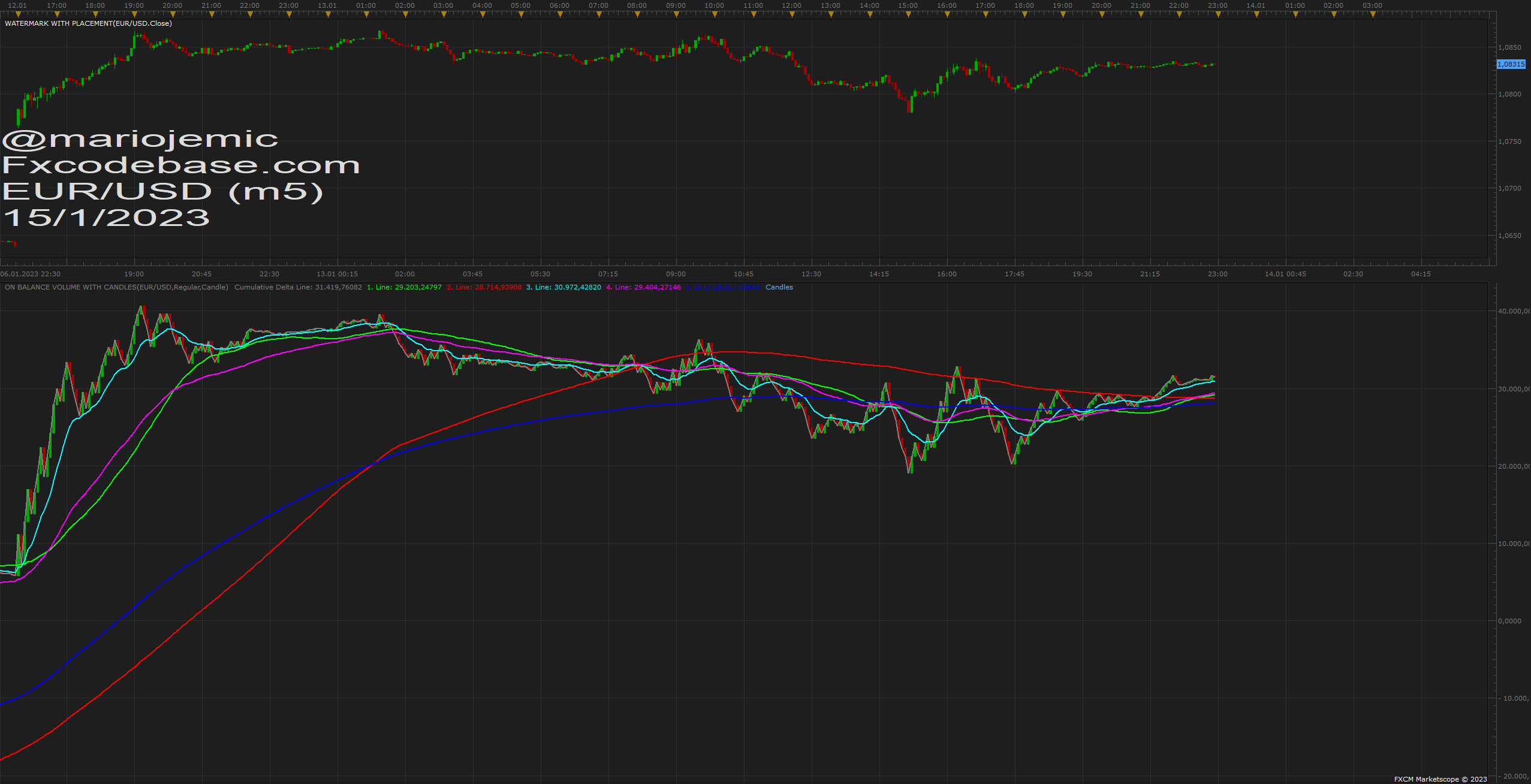Screen dimensions: 1531x784
Task: Click the 05:30 time axis label
Action: [x=540, y=274]
